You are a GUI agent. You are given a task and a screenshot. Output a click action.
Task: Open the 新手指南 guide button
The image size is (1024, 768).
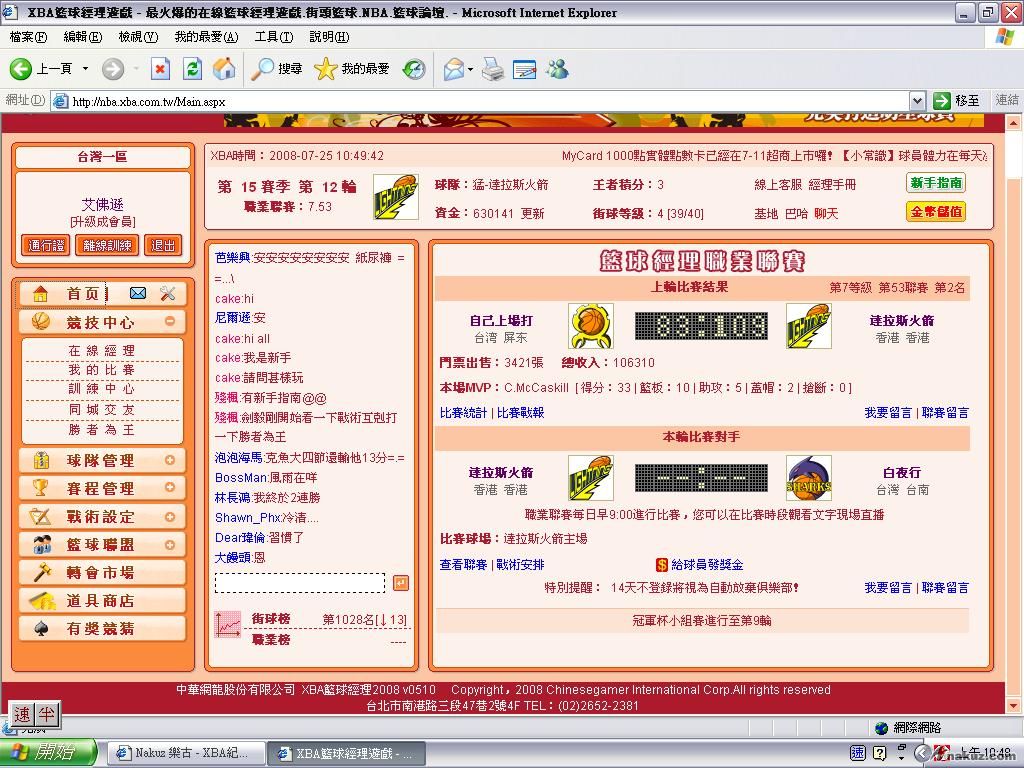[x=936, y=184]
